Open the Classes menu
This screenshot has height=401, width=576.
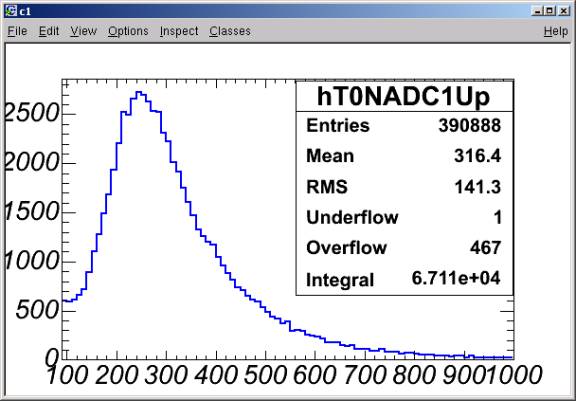[230, 31]
